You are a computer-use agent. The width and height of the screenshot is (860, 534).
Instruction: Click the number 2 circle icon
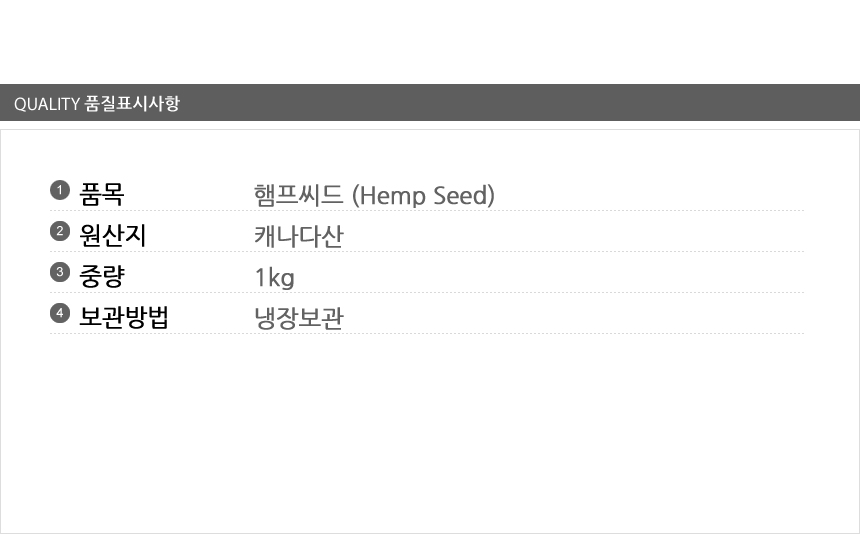[59, 232]
